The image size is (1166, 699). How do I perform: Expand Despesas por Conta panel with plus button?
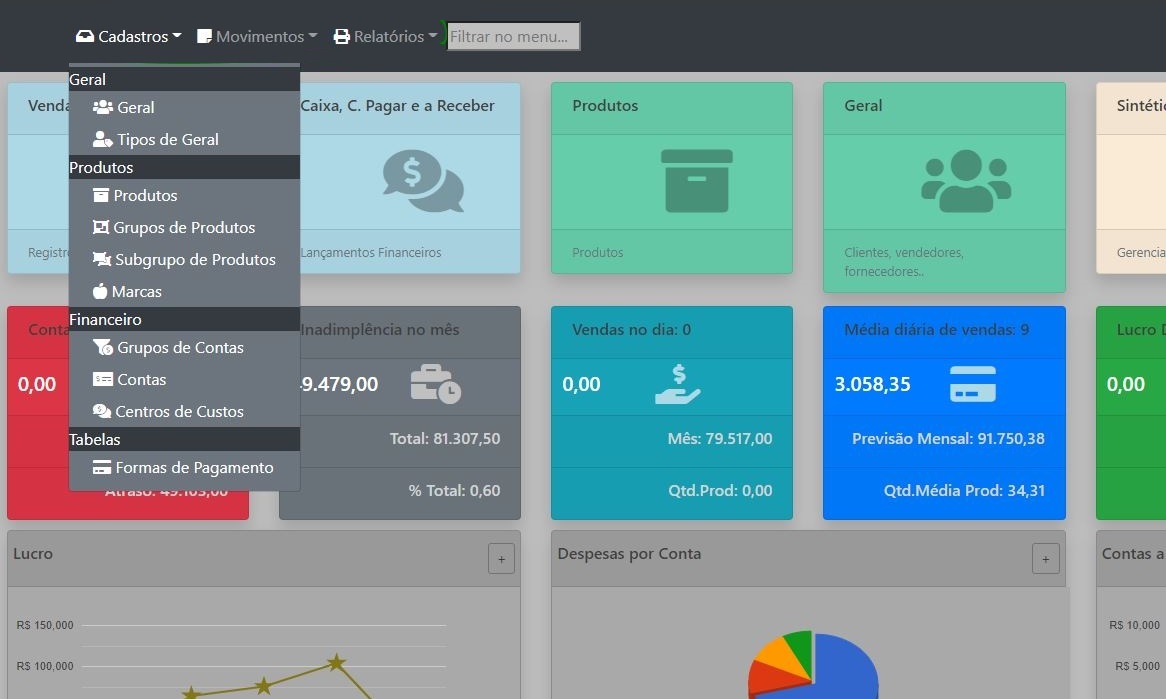(x=1045, y=559)
